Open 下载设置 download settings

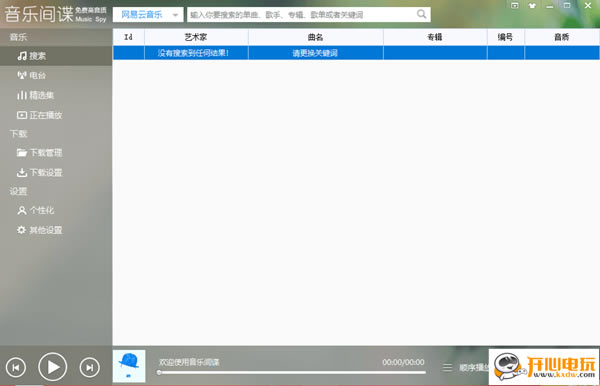(x=39, y=173)
